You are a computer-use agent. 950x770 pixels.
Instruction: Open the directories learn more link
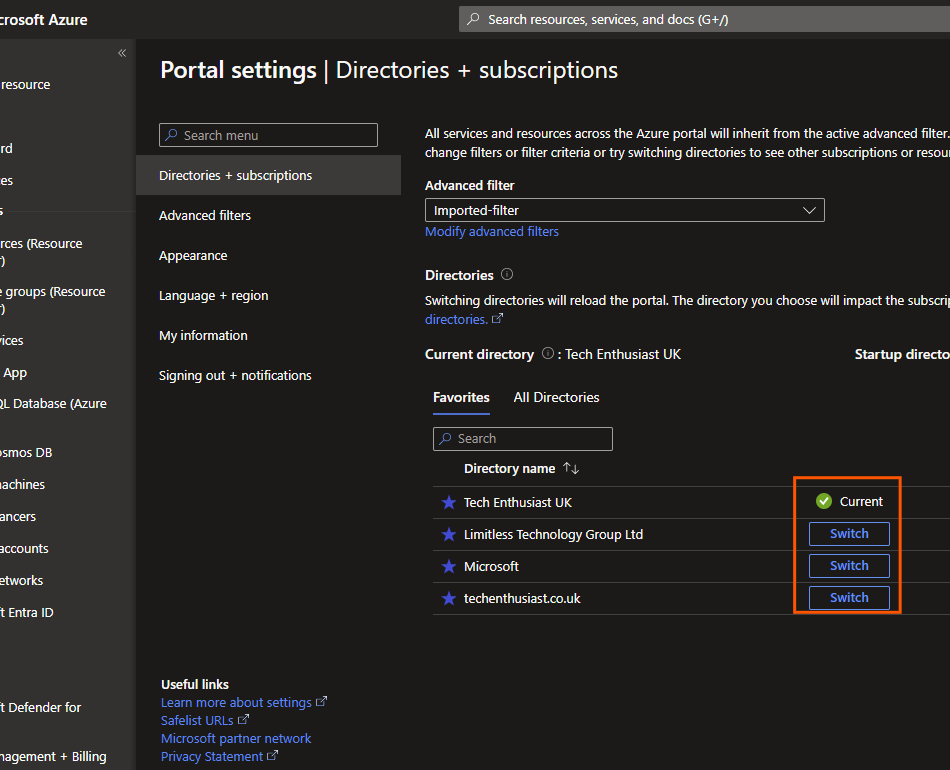coord(463,319)
